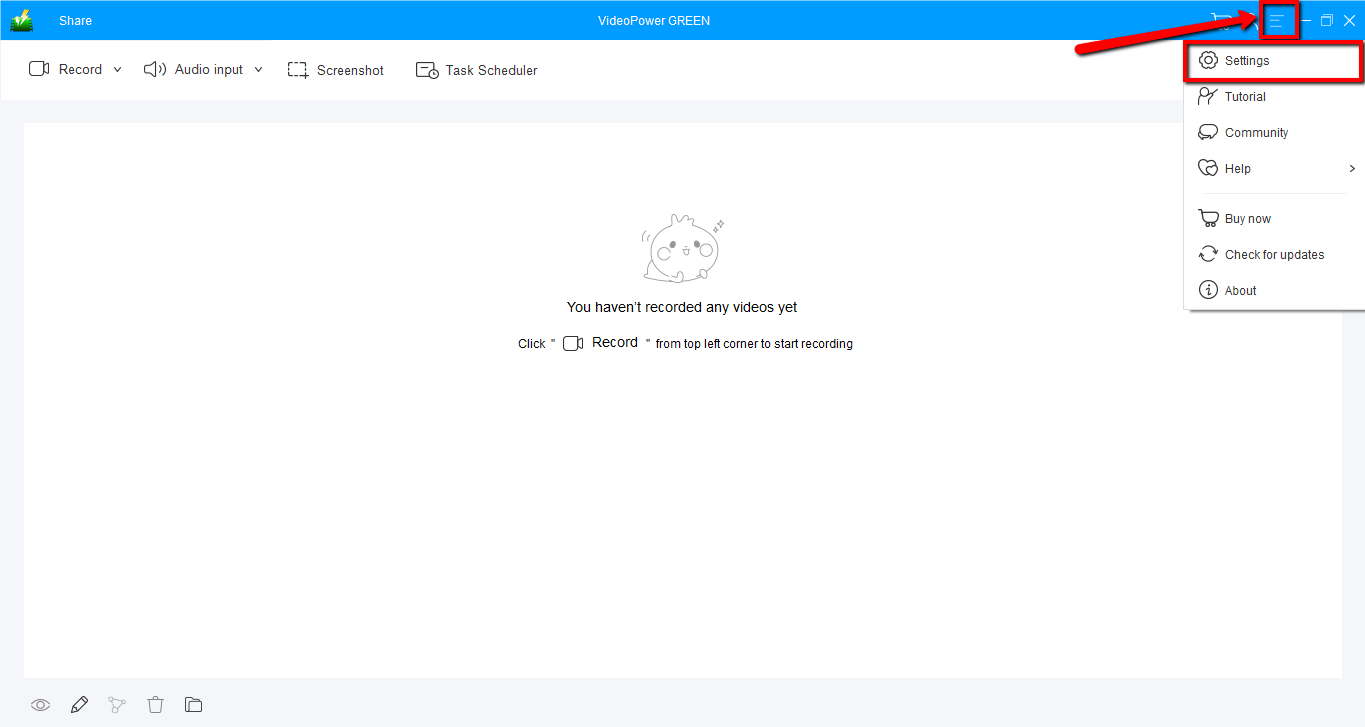Expand the Record dropdown arrow
Viewport: 1365px width, 727px height.
(117, 69)
